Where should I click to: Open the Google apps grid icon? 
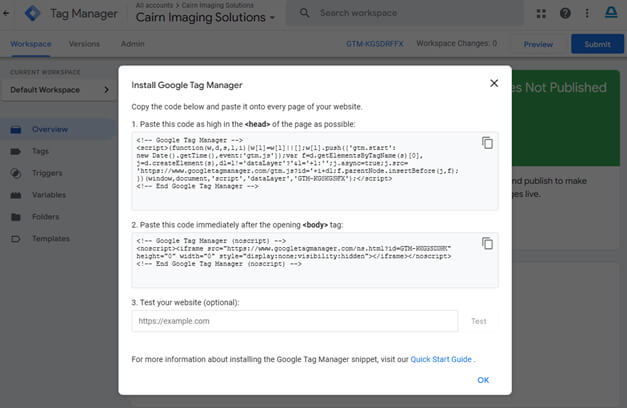click(541, 14)
